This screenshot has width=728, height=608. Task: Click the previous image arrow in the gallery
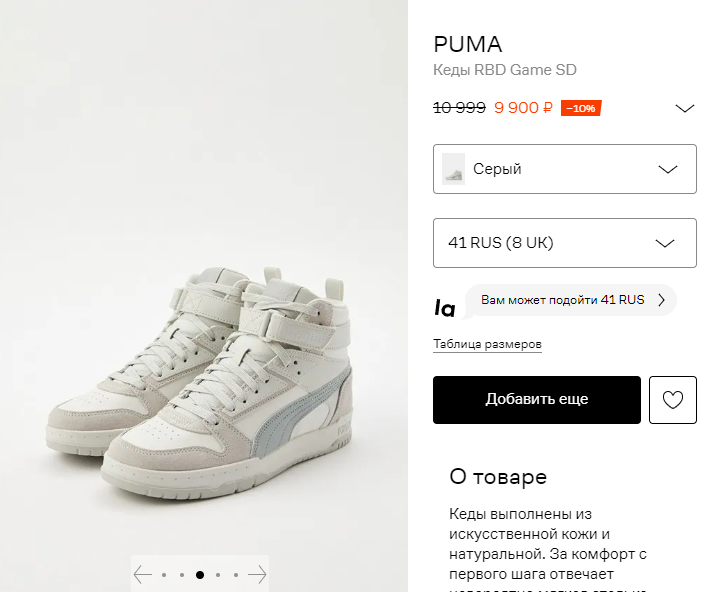pyautogui.click(x=143, y=575)
